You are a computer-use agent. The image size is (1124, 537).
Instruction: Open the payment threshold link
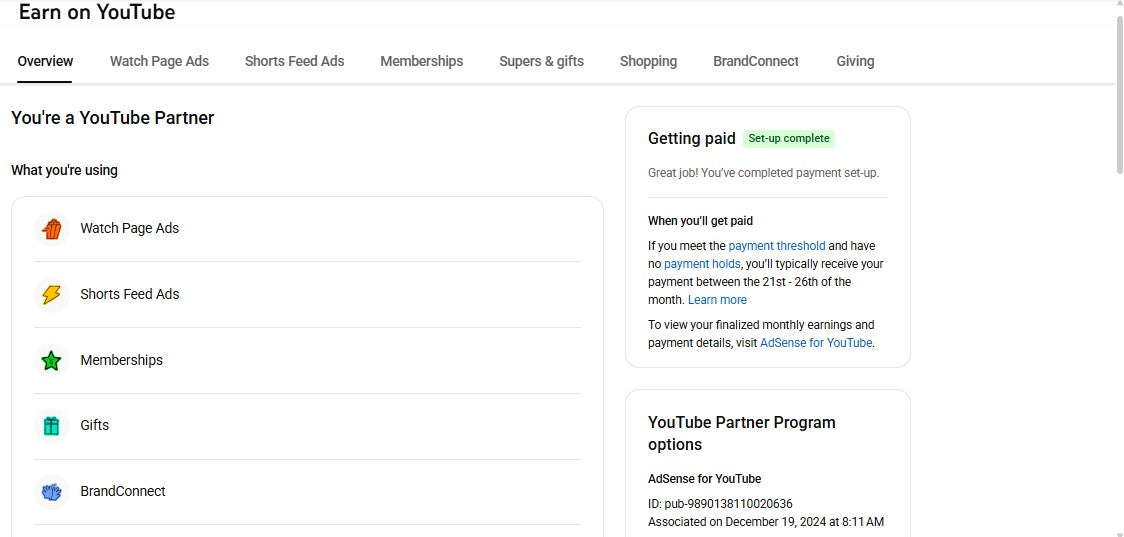tap(777, 246)
